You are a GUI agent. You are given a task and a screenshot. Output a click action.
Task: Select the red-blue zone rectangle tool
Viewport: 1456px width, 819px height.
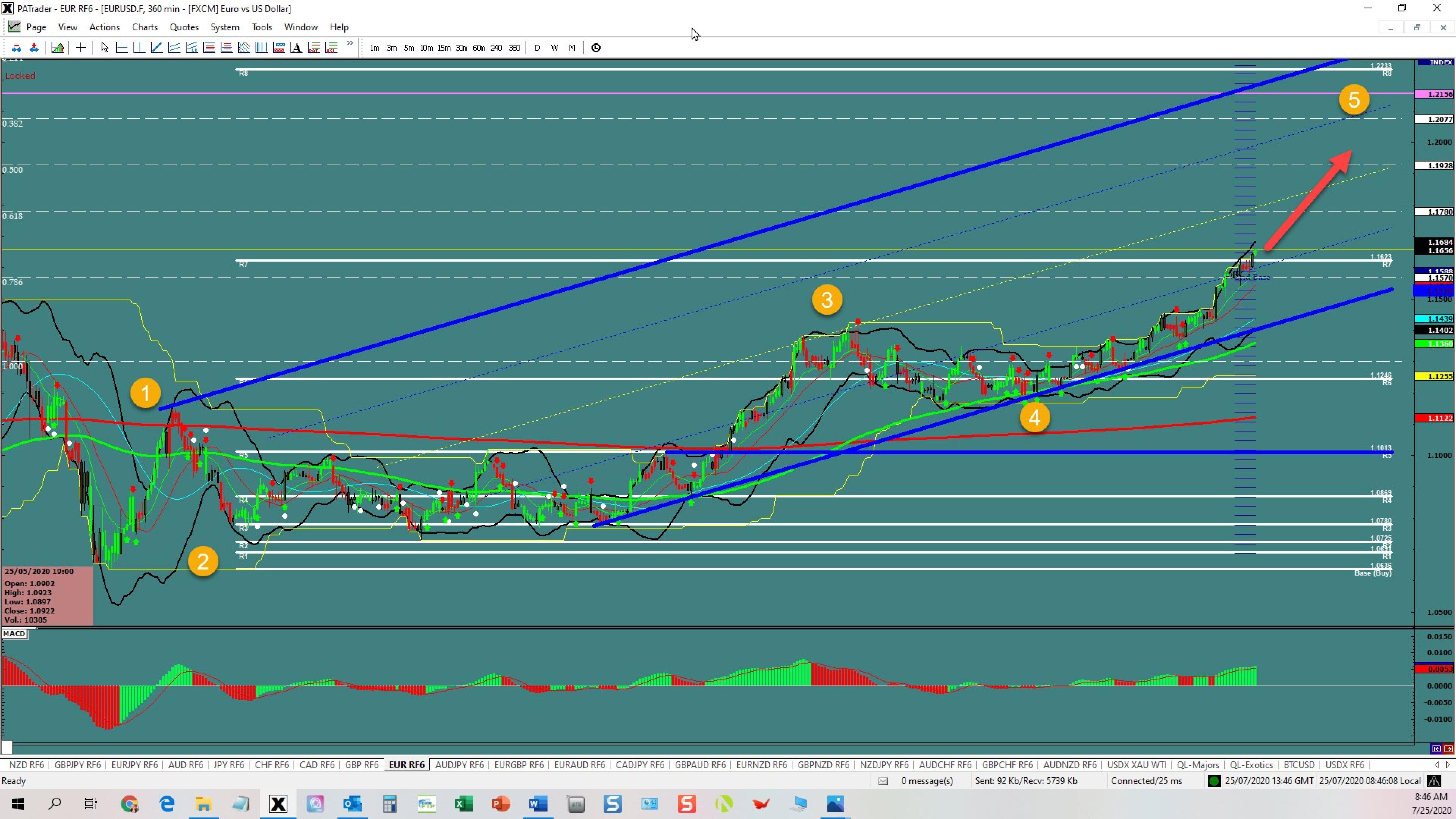(279, 48)
